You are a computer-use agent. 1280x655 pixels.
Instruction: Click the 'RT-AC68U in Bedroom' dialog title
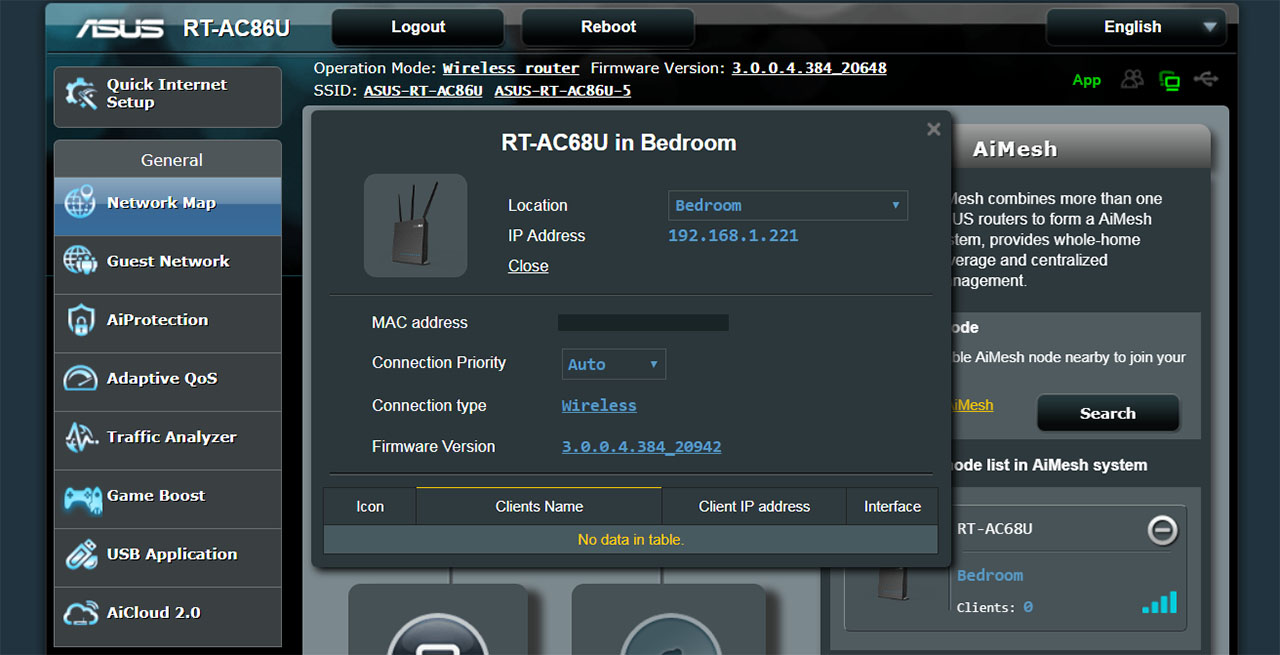619,143
